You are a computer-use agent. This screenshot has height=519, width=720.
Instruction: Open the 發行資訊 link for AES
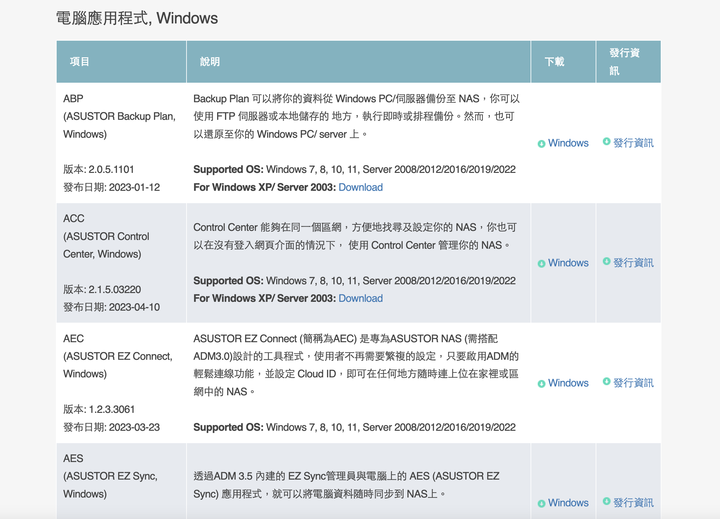click(x=633, y=503)
